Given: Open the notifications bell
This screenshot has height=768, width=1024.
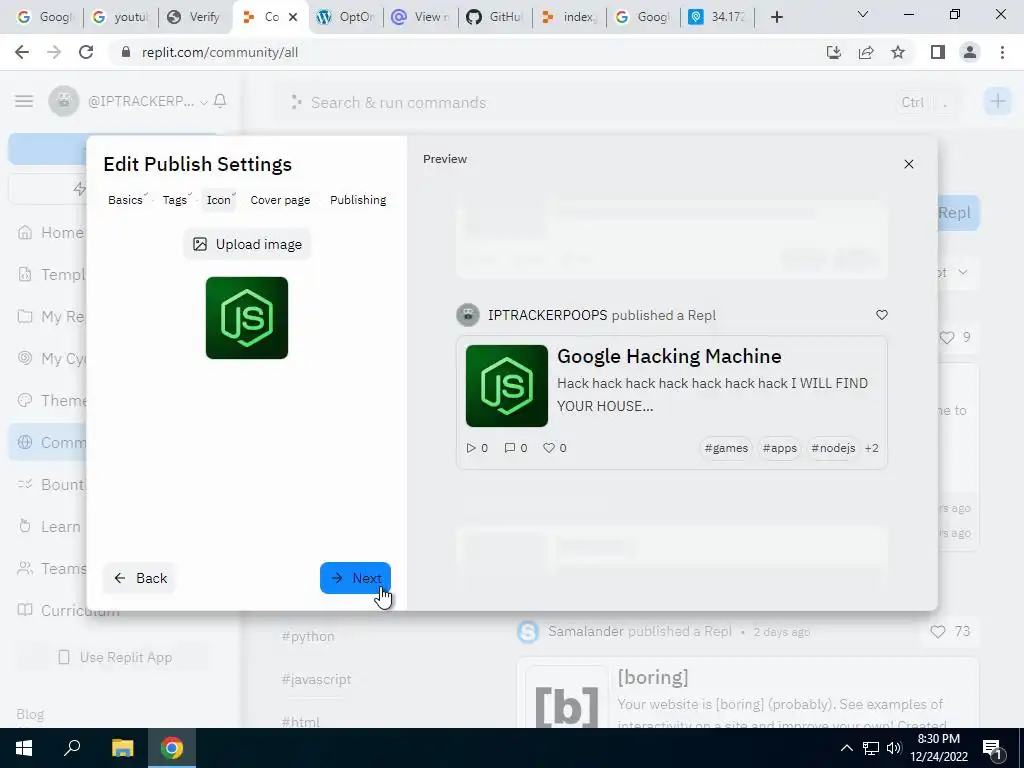Looking at the screenshot, I should tap(220, 101).
